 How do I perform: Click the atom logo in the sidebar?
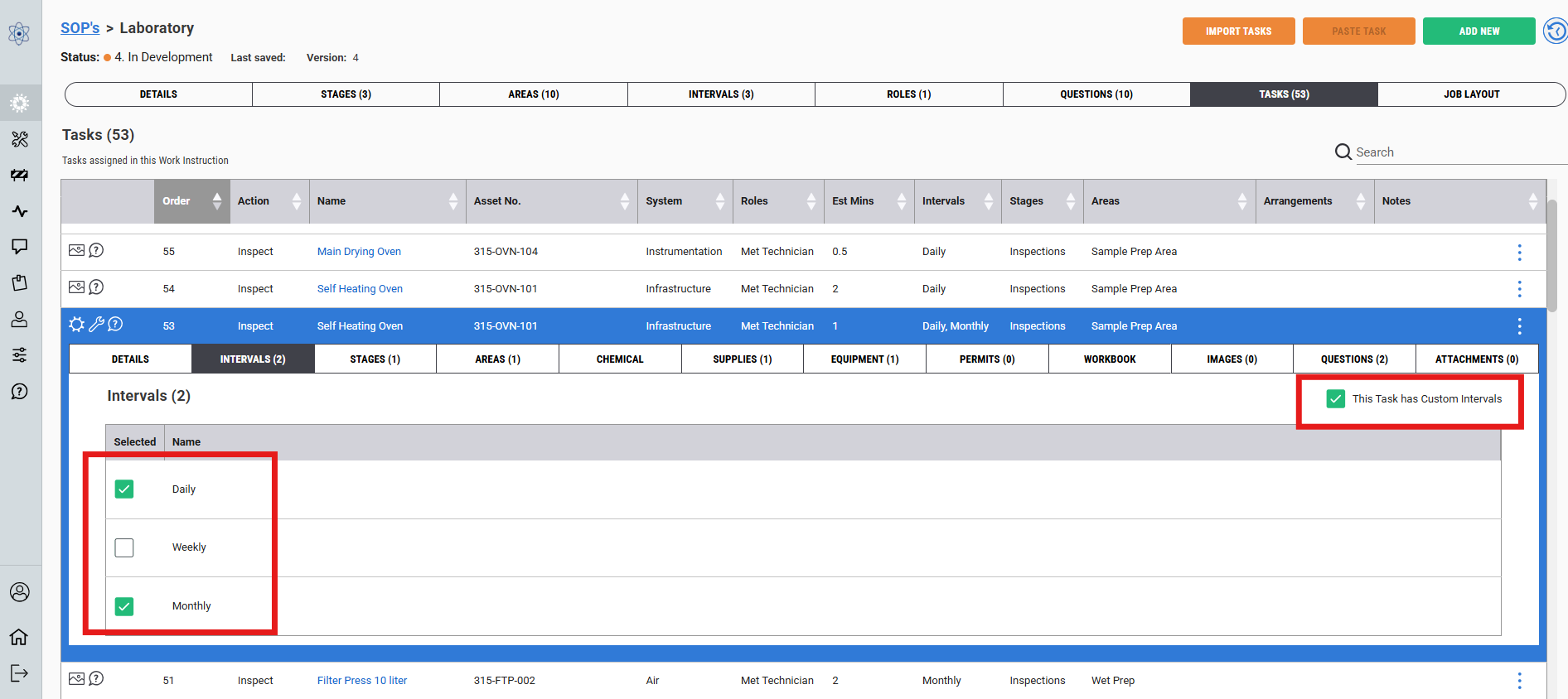pos(19,34)
